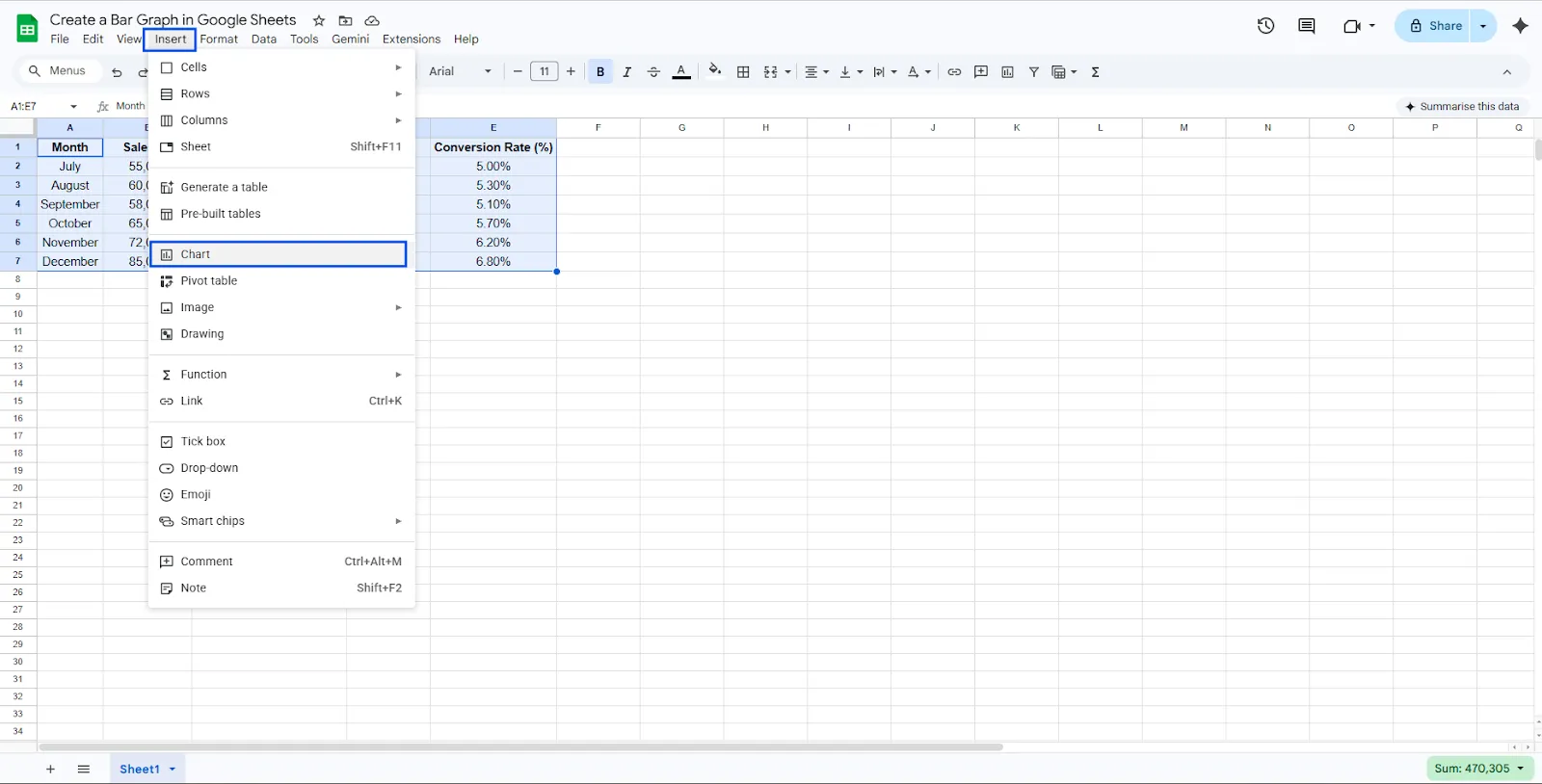1542x784 pixels.
Task: Expand the Share options arrow
Action: pyautogui.click(x=1483, y=26)
